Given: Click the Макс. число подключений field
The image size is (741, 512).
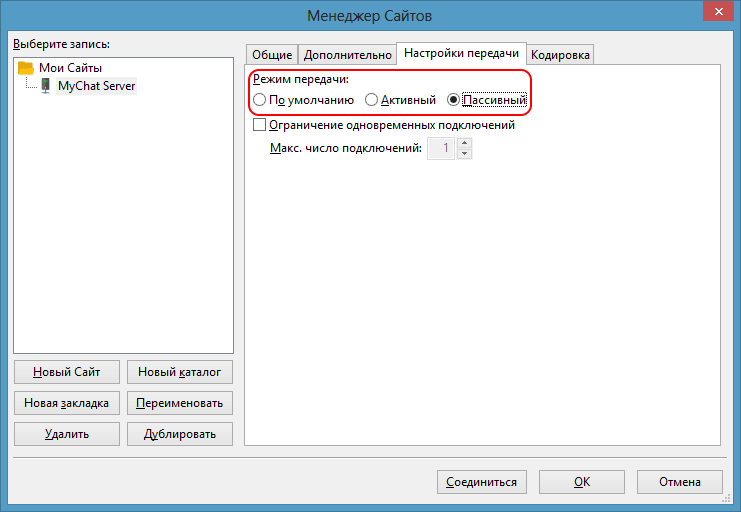Looking at the screenshot, I should (441, 148).
